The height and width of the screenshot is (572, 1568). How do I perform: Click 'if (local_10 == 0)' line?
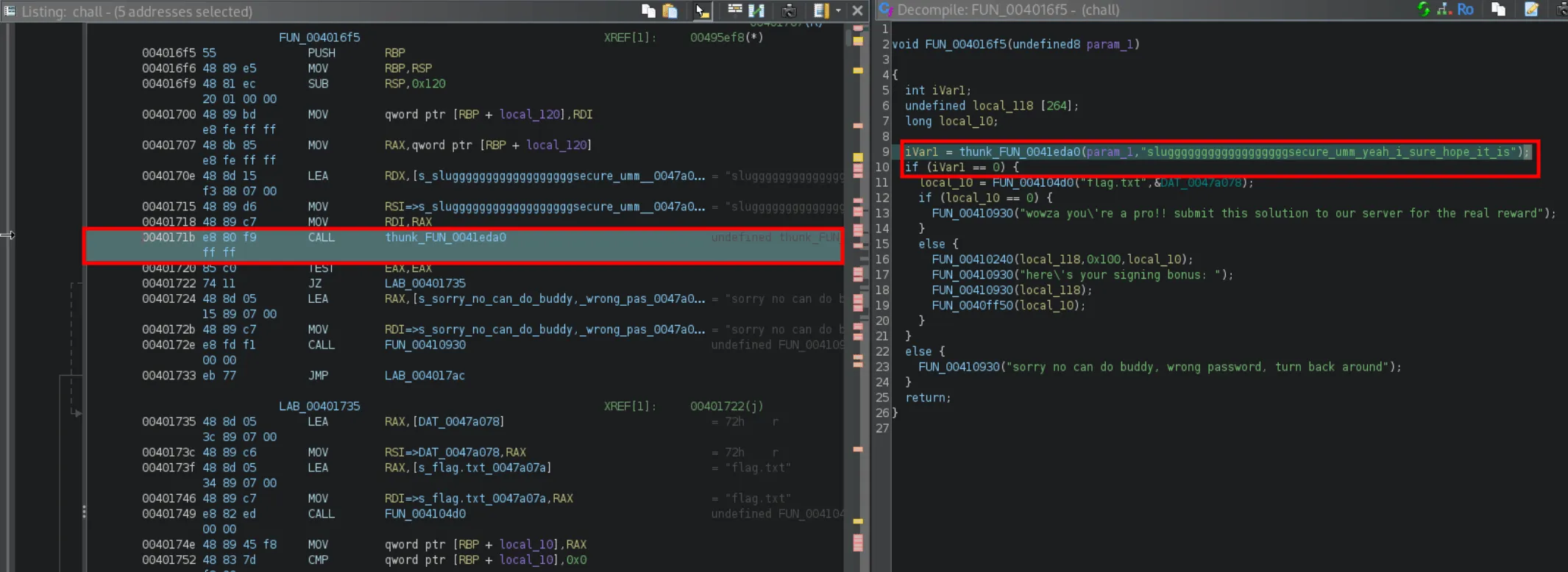pos(985,199)
